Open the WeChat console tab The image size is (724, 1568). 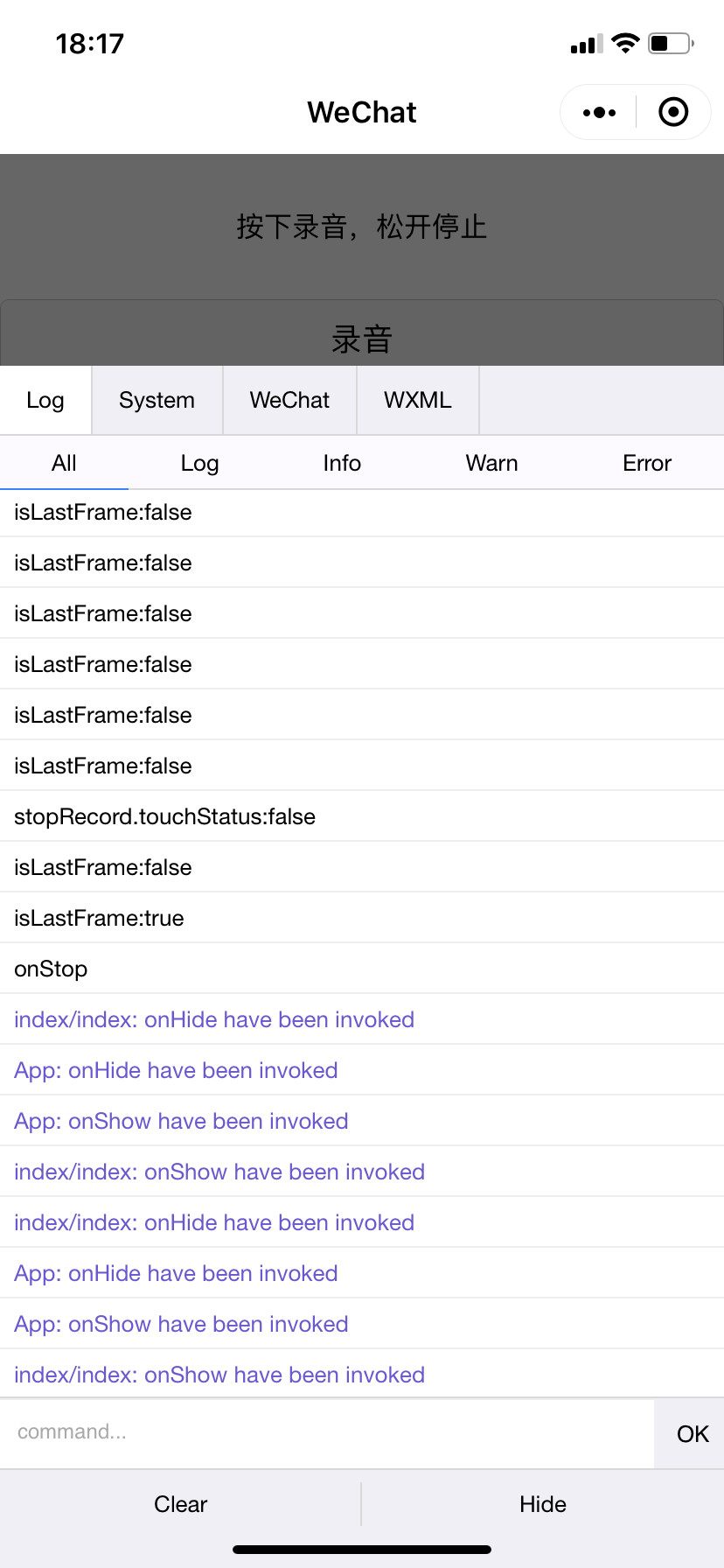[289, 400]
